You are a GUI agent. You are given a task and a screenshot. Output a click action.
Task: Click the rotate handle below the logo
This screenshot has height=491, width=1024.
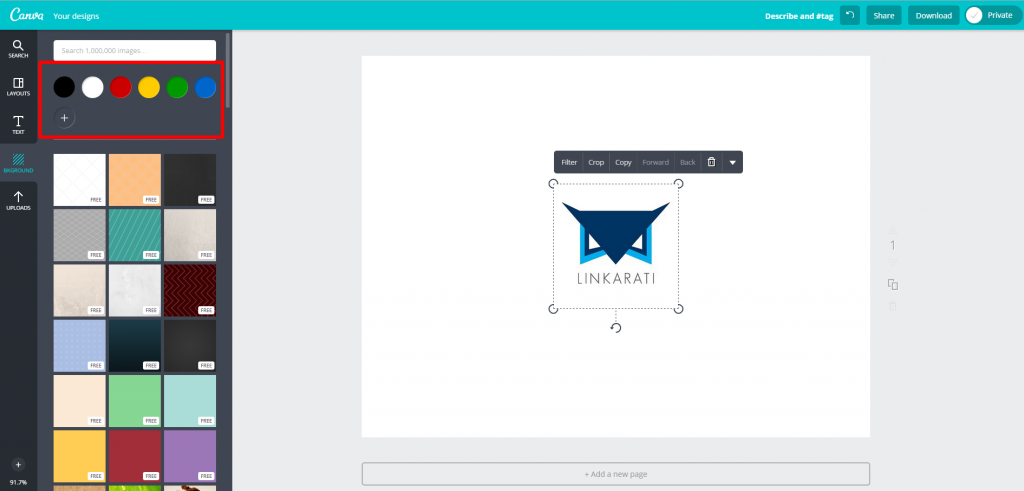tap(616, 328)
